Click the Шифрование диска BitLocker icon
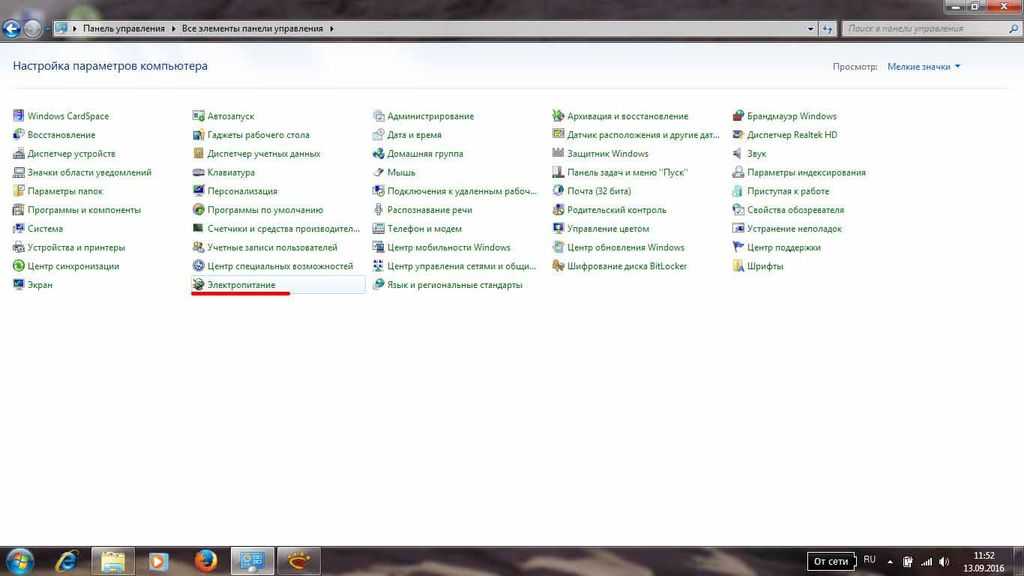Image resolution: width=1024 pixels, height=576 pixels. coord(559,266)
